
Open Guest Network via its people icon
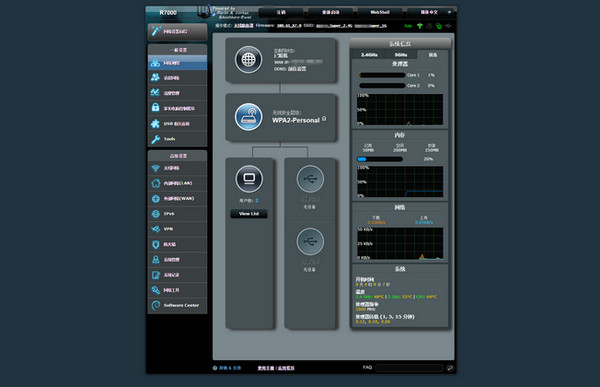coord(155,78)
